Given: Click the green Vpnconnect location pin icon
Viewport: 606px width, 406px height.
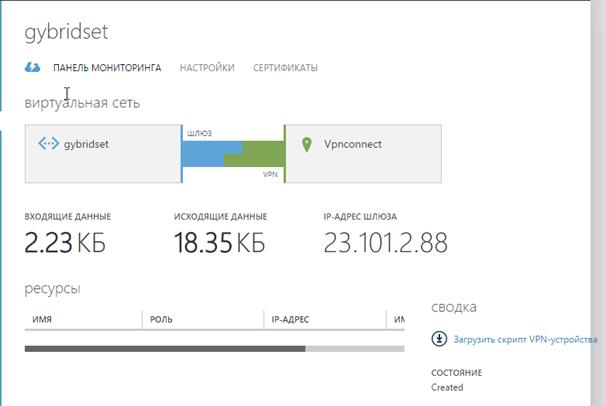Looking at the screenshot, I should [x=306, y=144].
